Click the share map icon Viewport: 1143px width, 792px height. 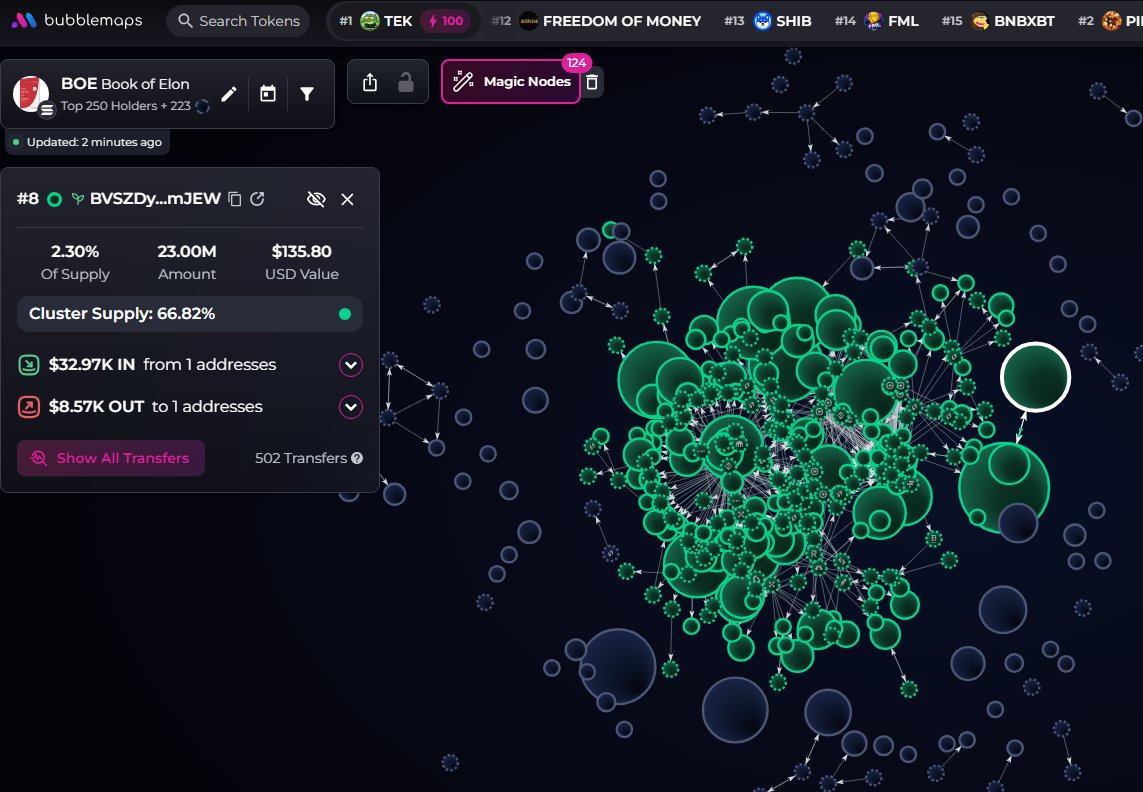[370, 82]
